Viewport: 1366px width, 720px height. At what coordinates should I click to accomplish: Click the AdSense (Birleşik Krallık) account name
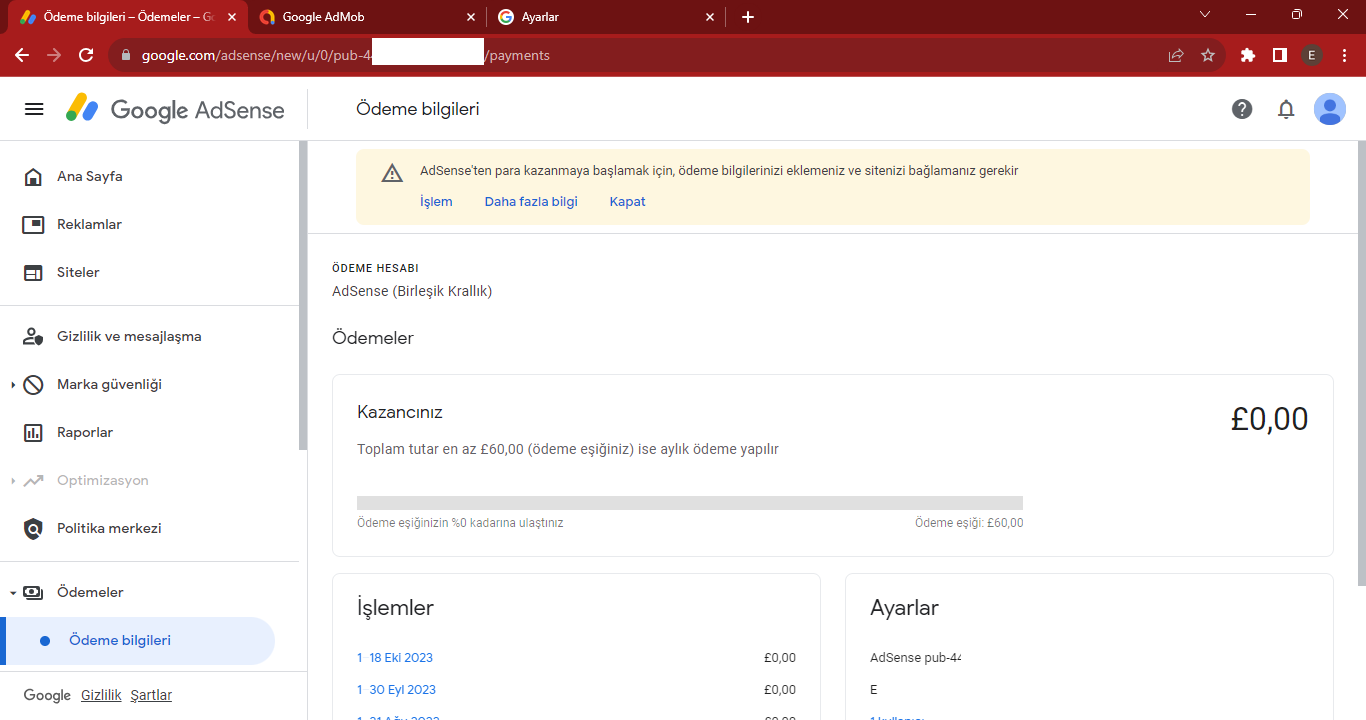point(412,292)
